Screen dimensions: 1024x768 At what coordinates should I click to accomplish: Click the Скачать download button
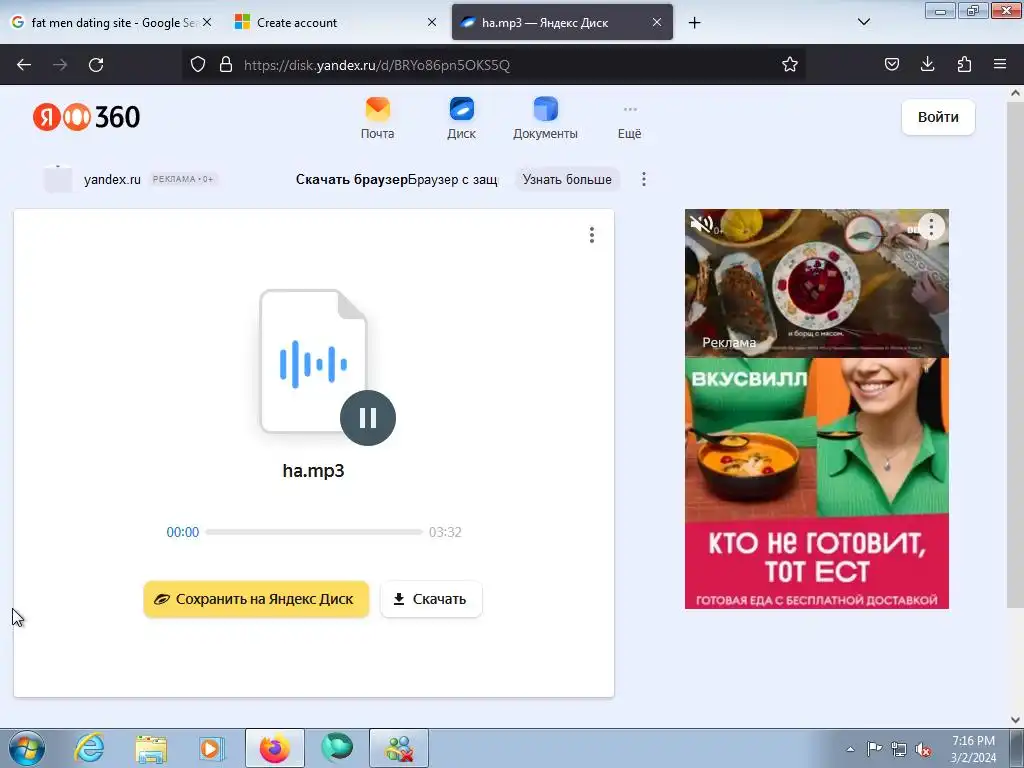point(431,599)
